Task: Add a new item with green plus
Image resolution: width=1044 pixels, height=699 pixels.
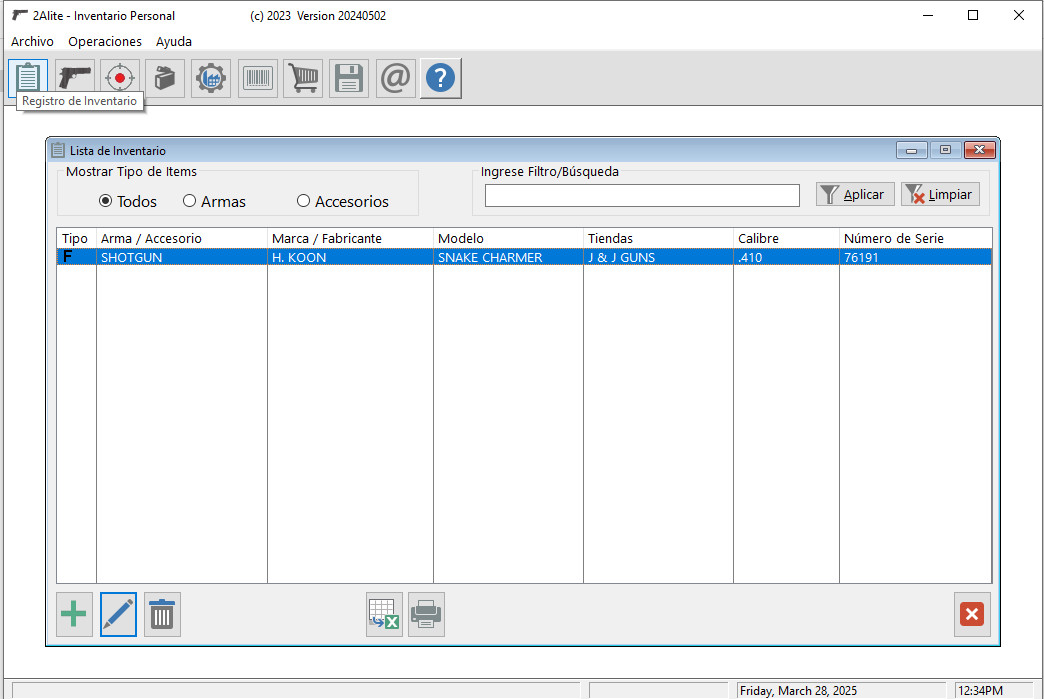Action: tap(74, 614)
